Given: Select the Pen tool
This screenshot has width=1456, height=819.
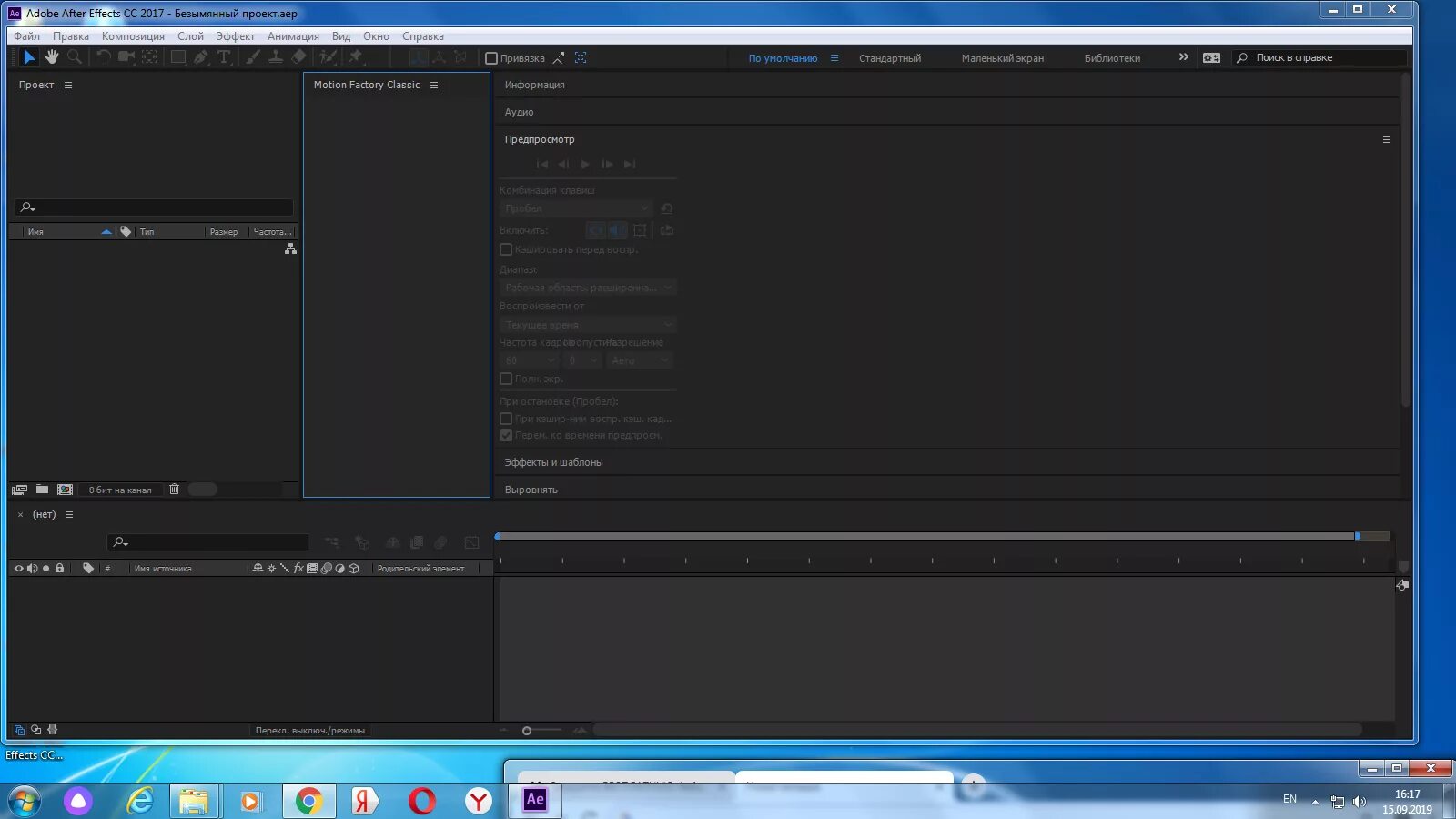Looking at the screenshot, I should (201, 57).
